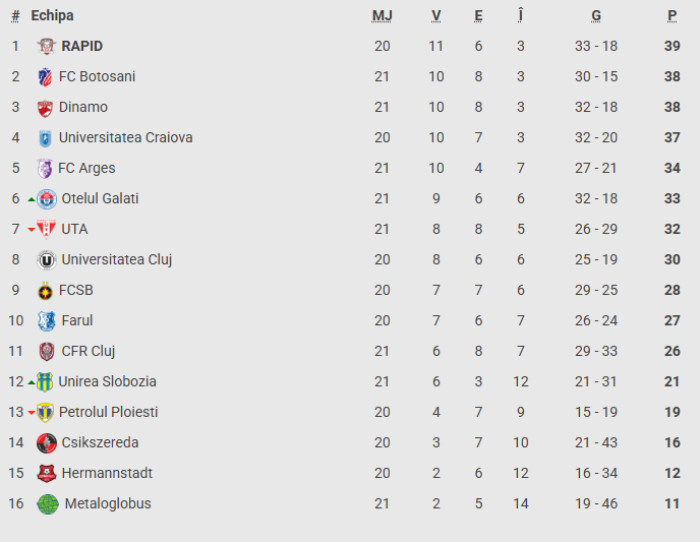Click the Hermannstadt team logo
The width and height of the screenshot is (700, 542).
coord(46,474)
